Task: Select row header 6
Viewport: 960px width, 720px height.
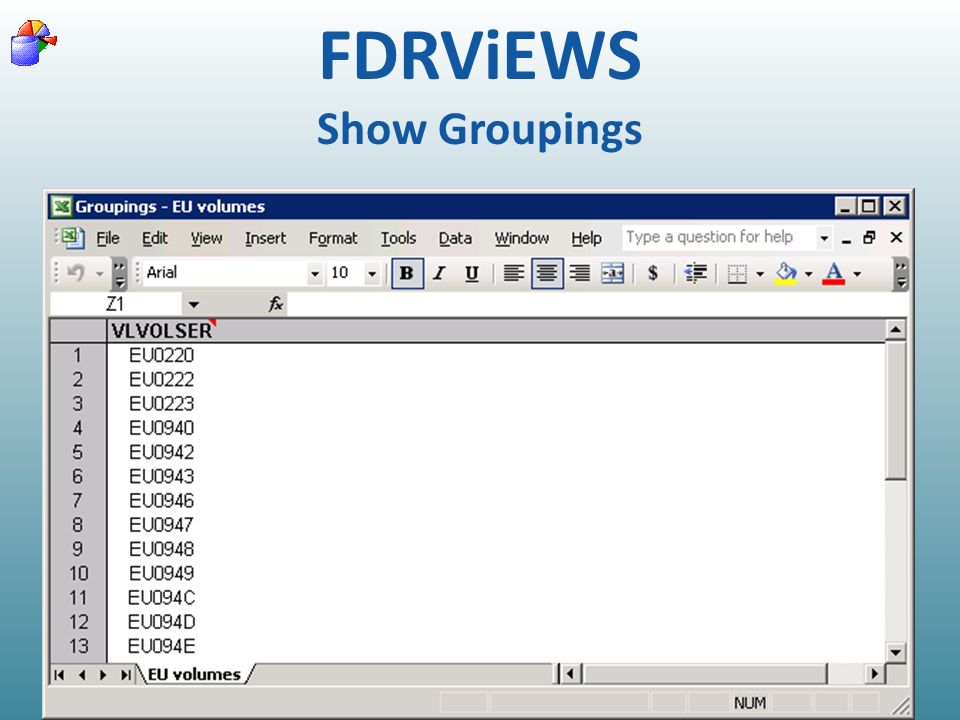Action: tap(78, 476)
